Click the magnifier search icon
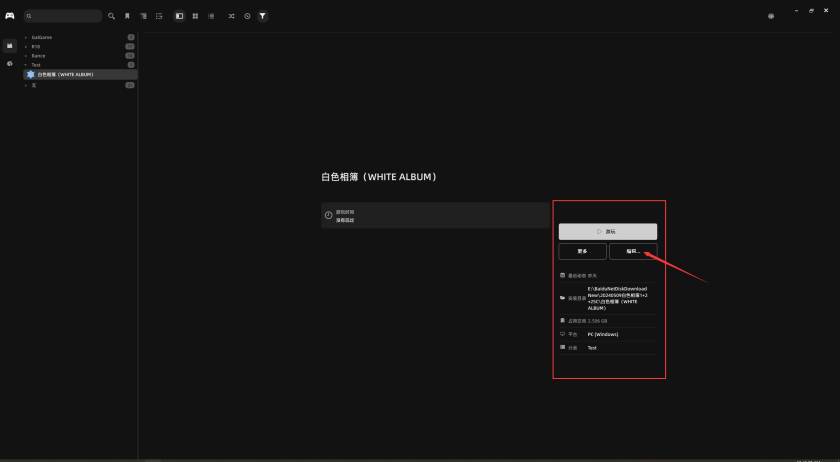840x462 pixels. pyautogui.click(x=111, y=16)
